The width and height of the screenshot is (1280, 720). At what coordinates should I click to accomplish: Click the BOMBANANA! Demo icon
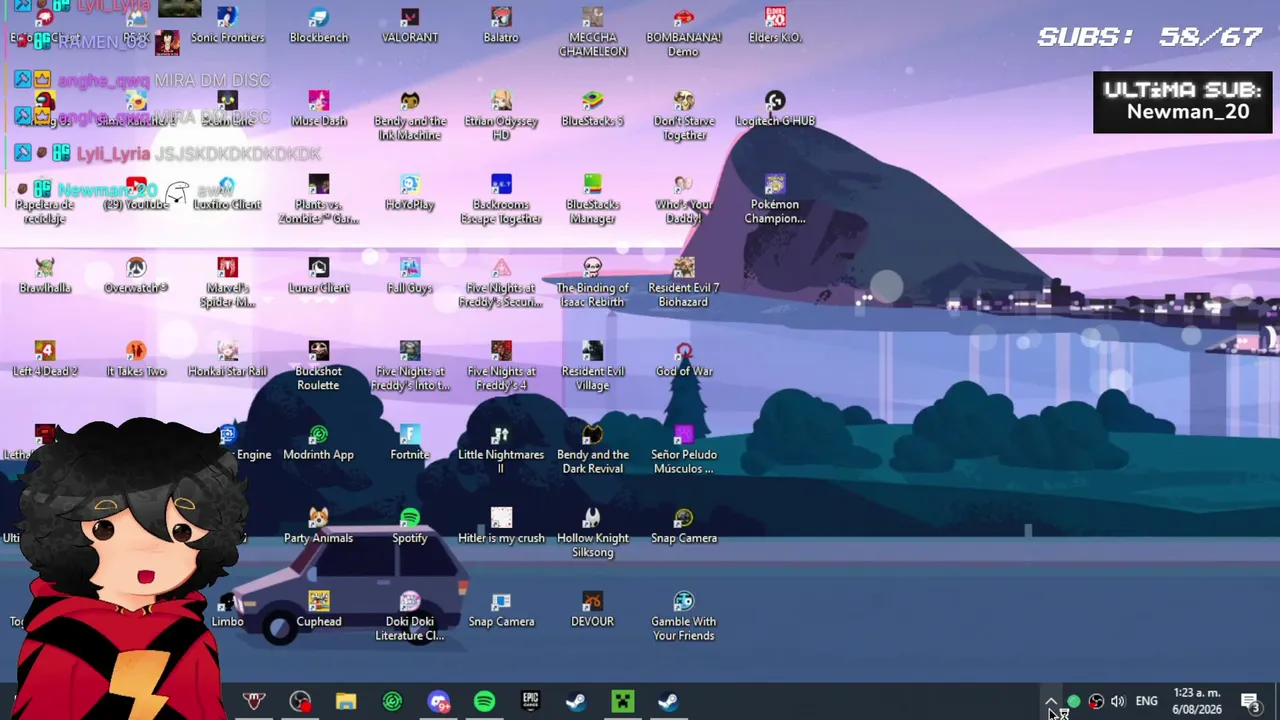click(684, 32)
